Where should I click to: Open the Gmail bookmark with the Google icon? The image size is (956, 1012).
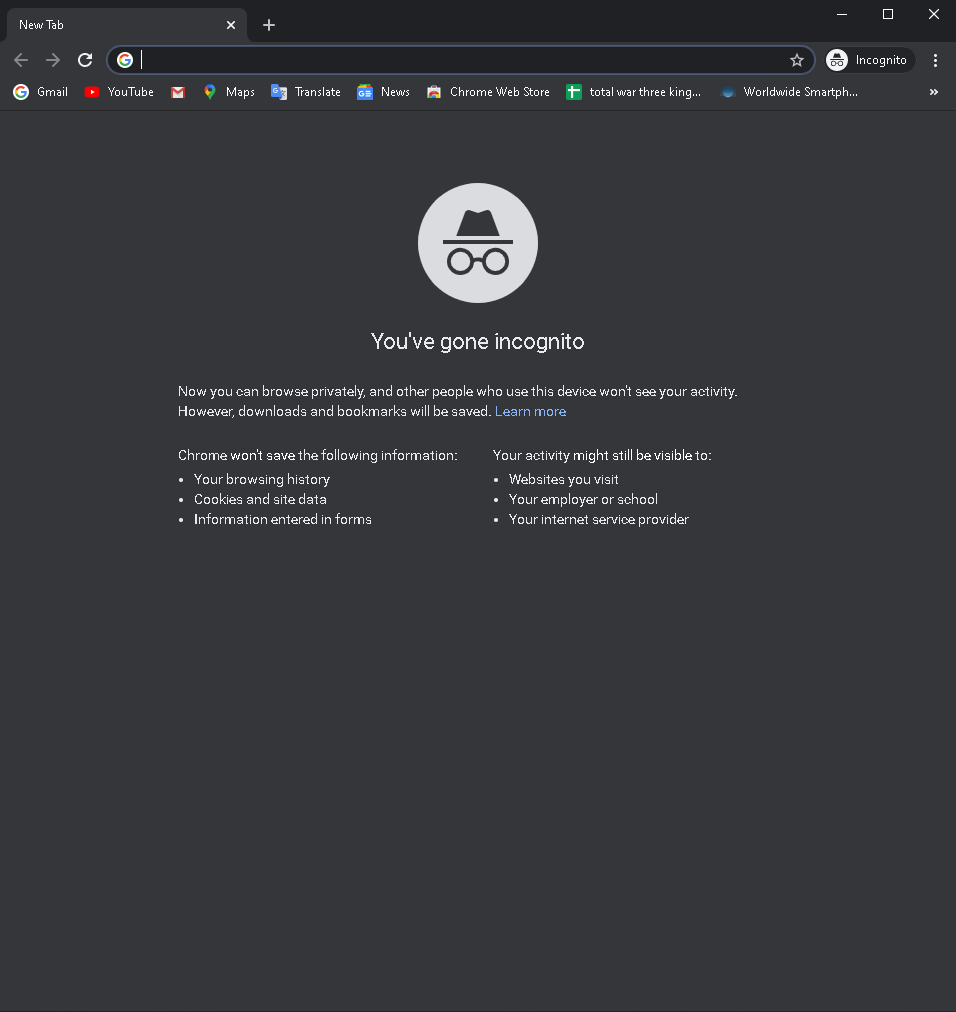click(40, 92)
